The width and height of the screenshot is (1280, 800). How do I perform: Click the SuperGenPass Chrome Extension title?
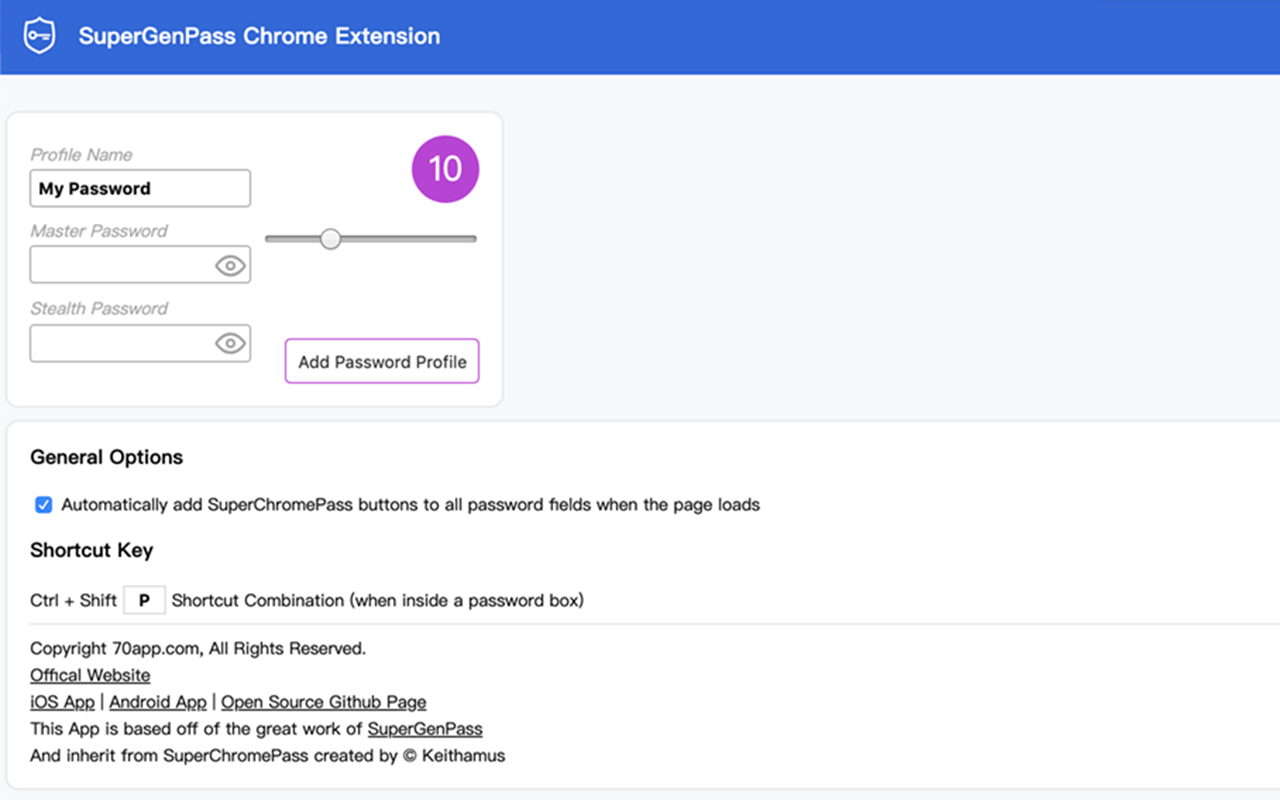click(259, 36)
